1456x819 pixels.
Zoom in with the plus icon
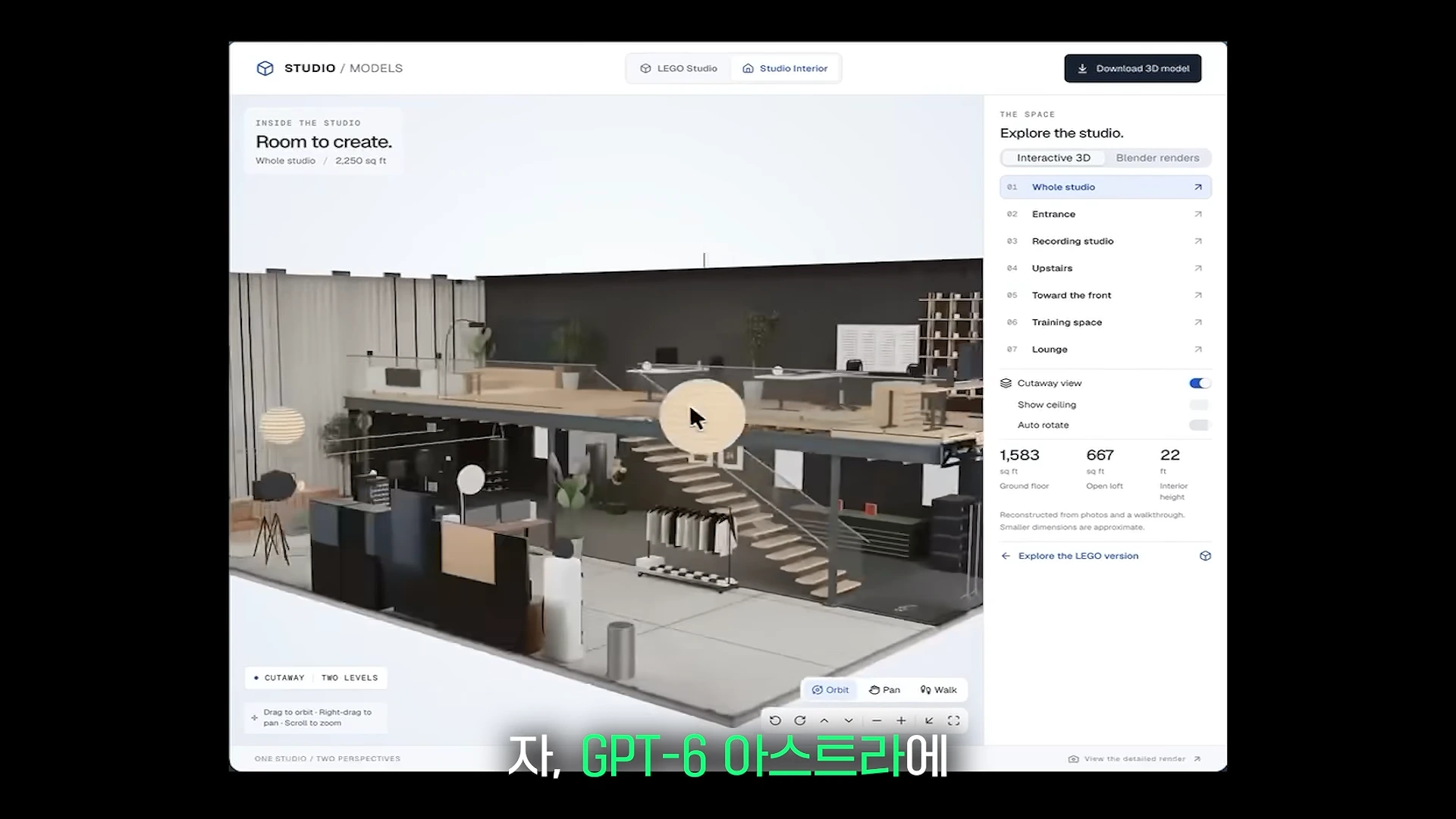[x=901, y=720]
